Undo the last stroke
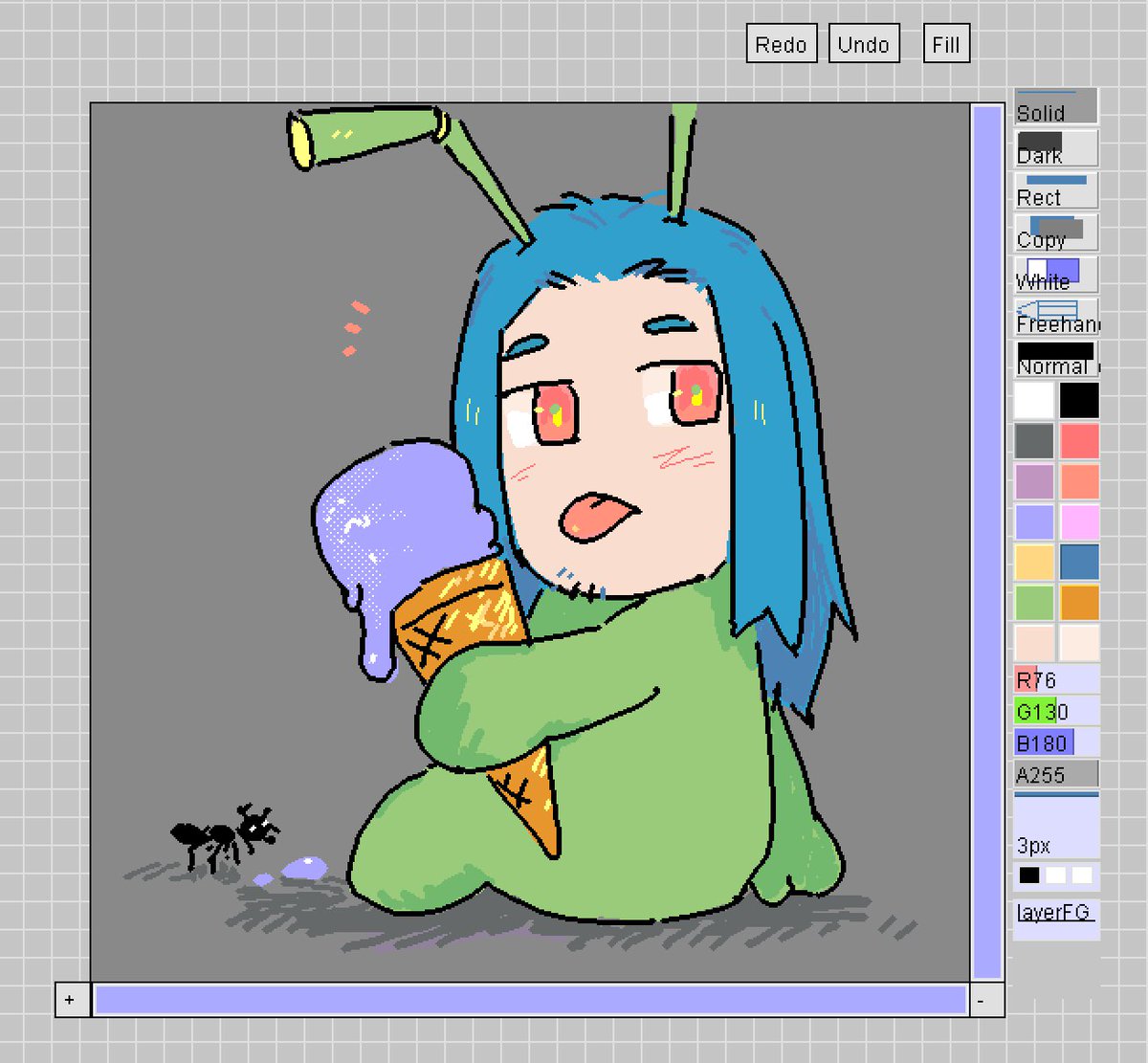The image size is (1148, 1063). (863, 43)
